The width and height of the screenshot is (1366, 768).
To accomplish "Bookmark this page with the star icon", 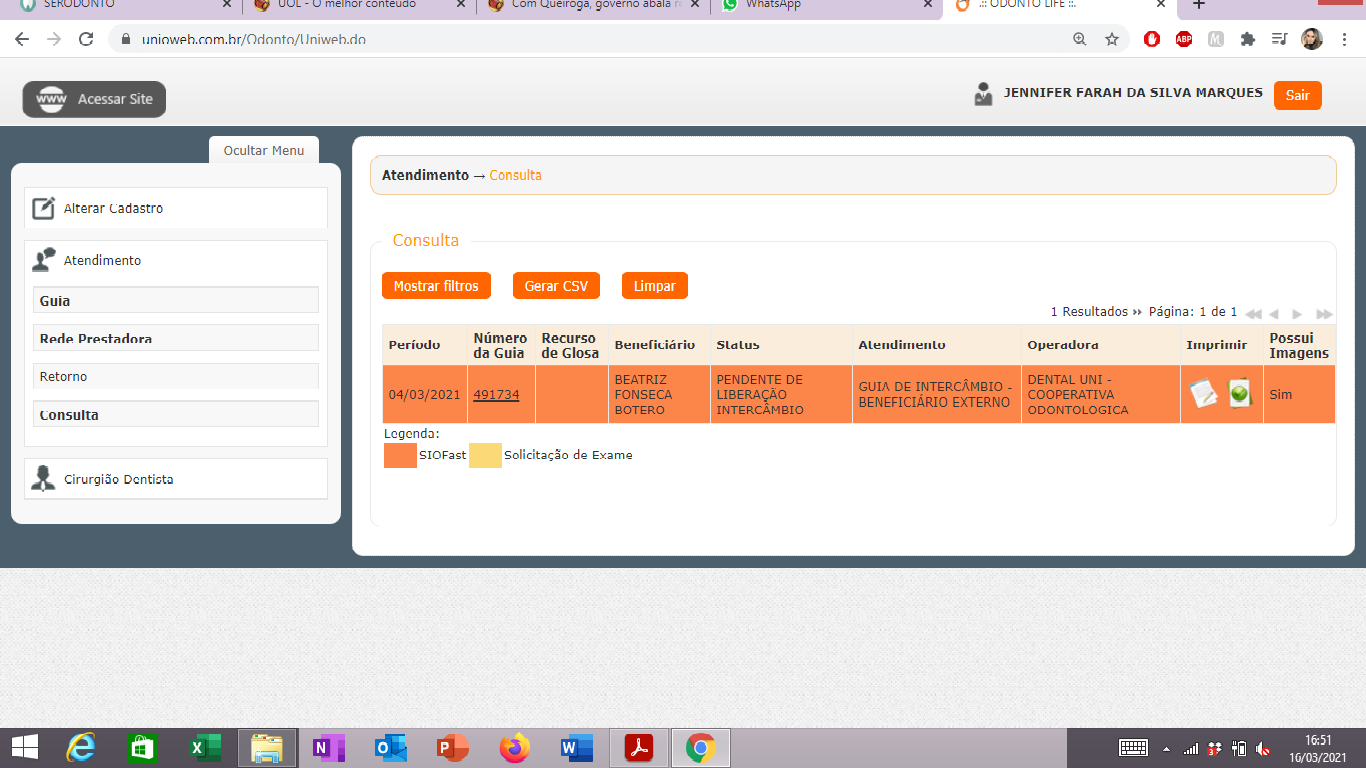I will (1112, 39).
